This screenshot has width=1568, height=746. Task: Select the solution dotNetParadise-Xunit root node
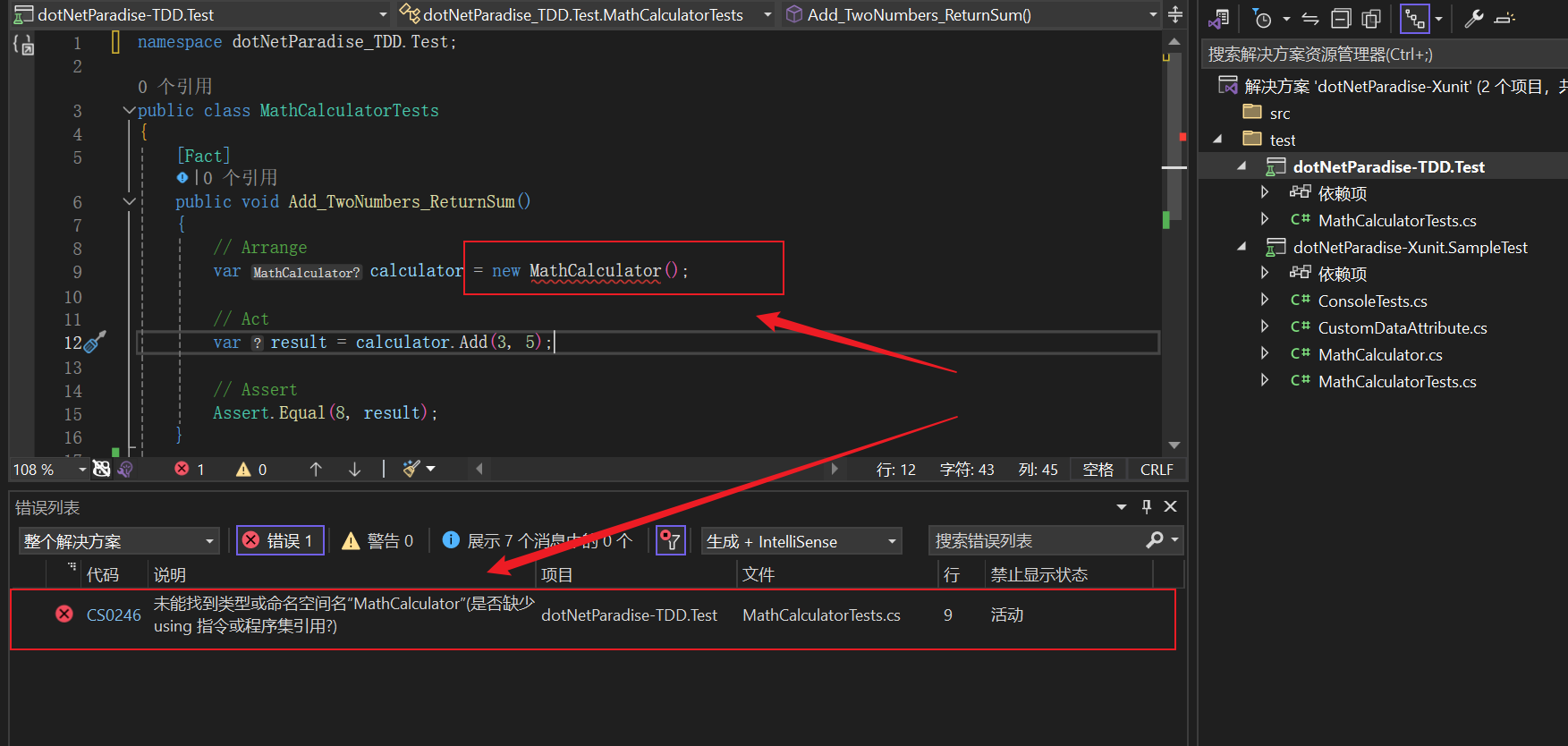(x=1392, y=87)
